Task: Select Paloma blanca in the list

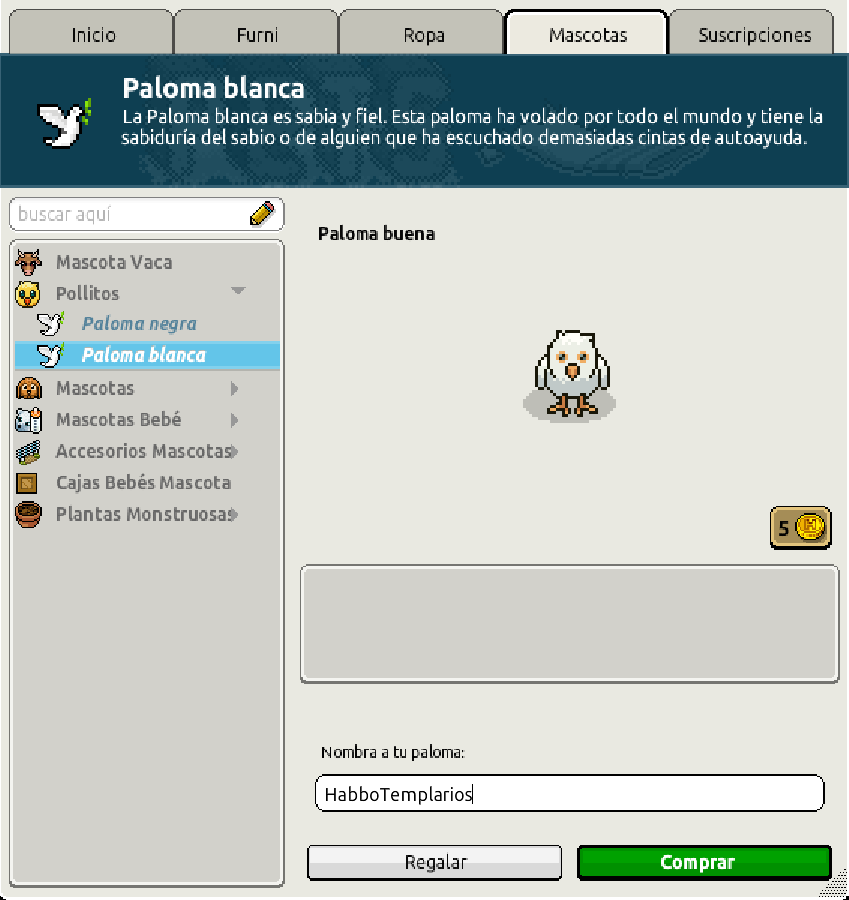Action: point(148,355)
